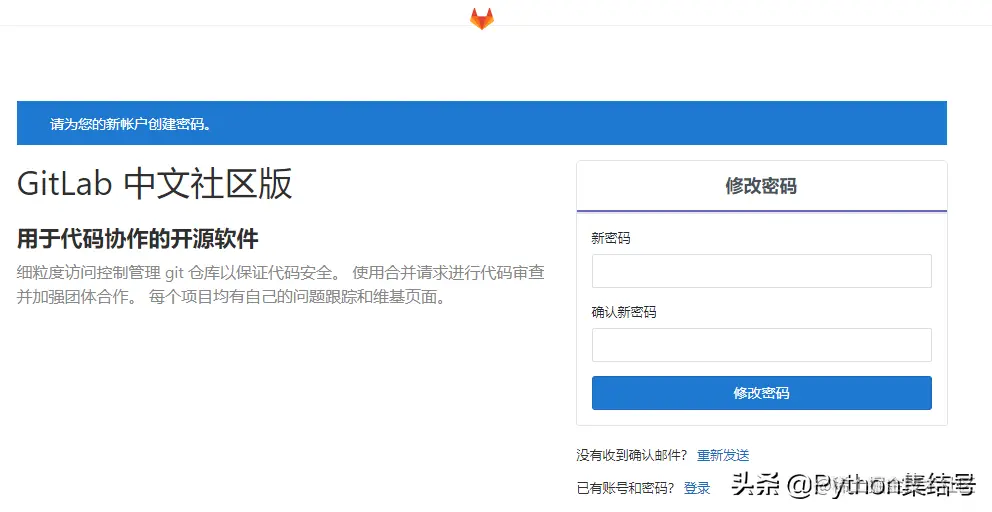Select the 修改密码 panel heading
The height and width of the screenshot is (512, 992).
coord(761,186)
